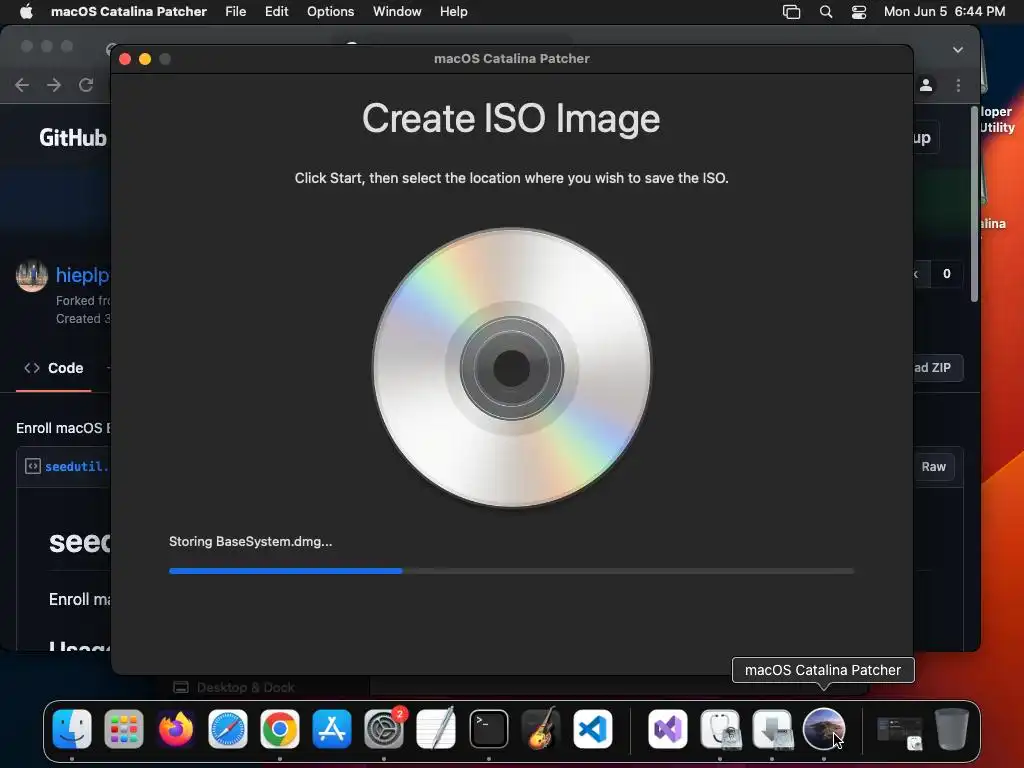Click the Download ZIP button
The image size is (1024, 768).
pyautogui.click(x=938, y=368)
